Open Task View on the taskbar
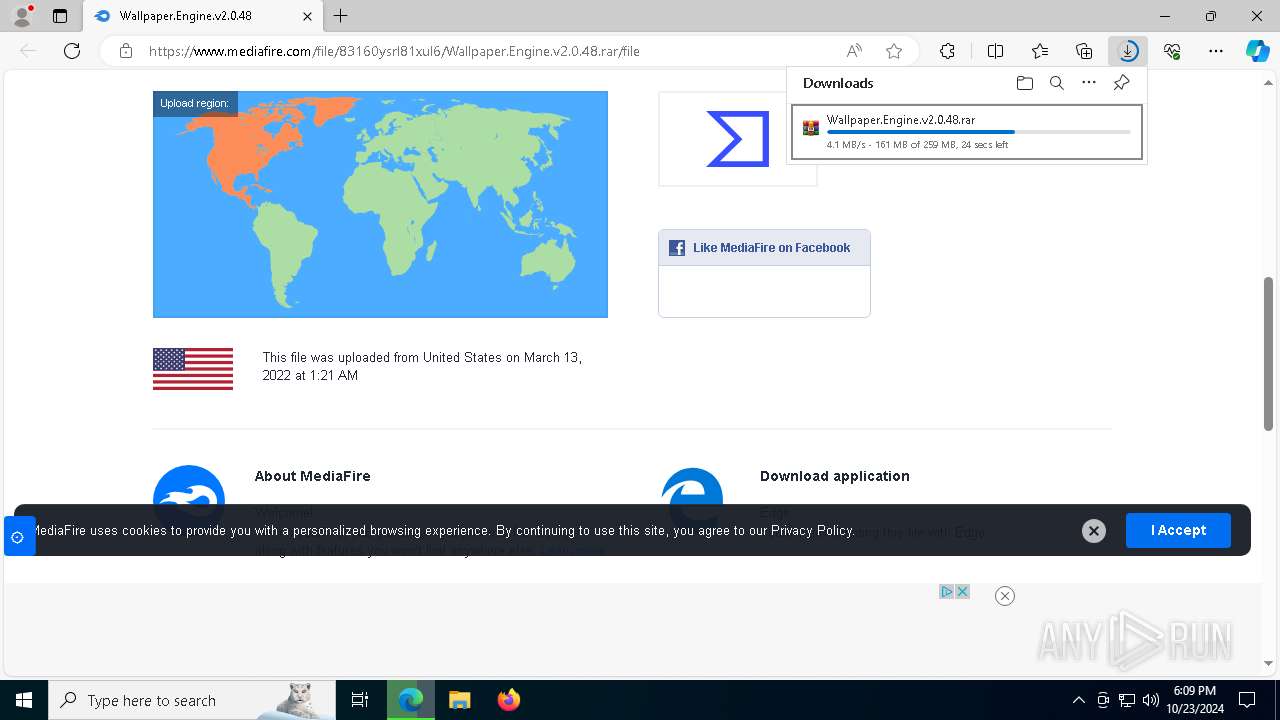The height and width of the screenshot is (720, 1280). click(x=360, y=700)
